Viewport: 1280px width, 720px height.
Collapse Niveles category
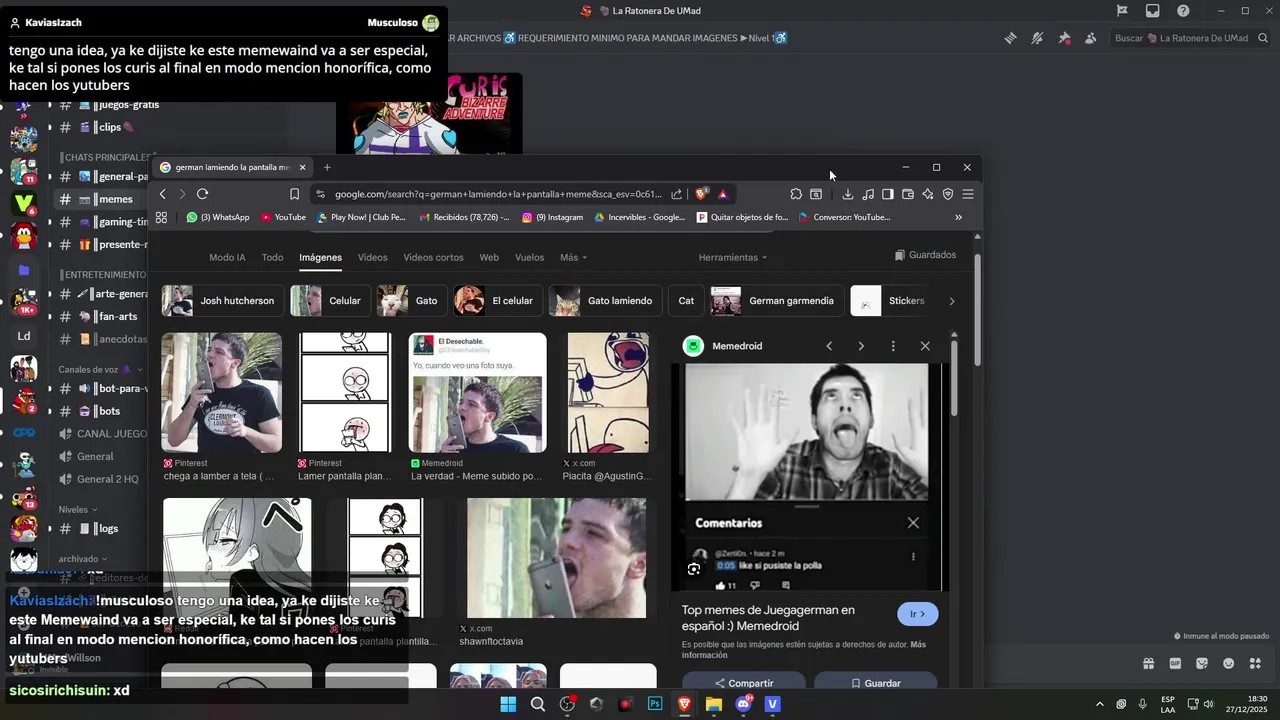click(x=77, y=510)
